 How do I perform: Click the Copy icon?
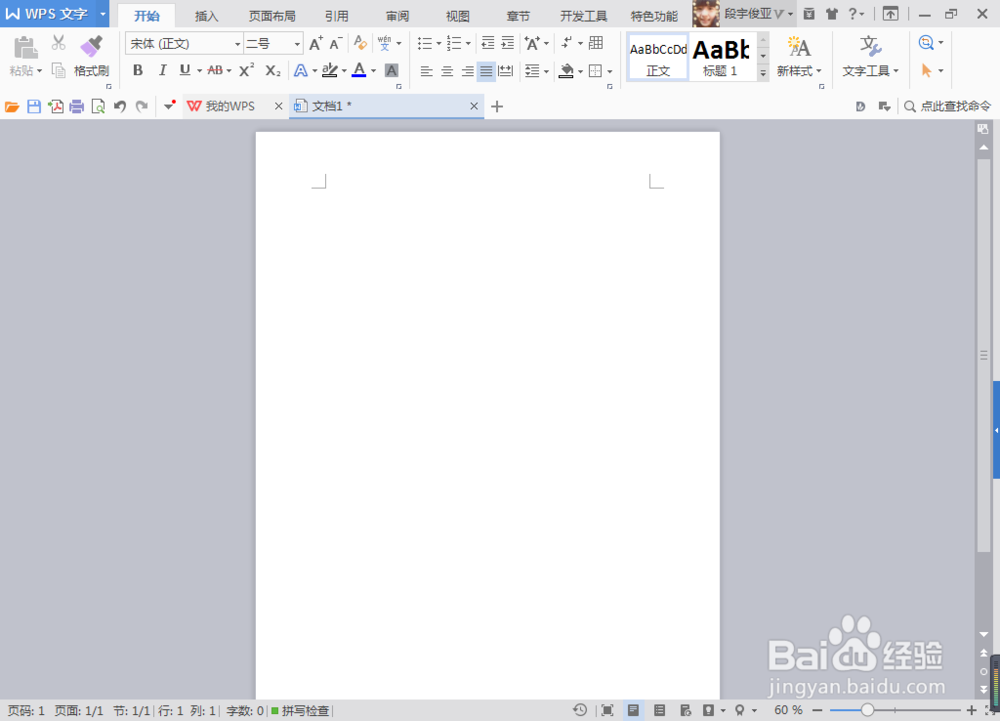(59, 70)
